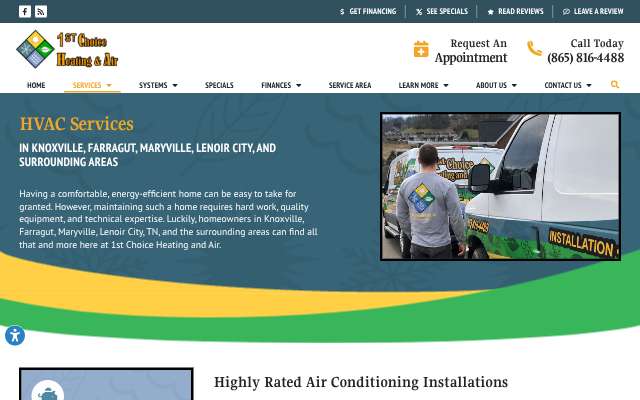Image resolution: width=640 pixels, height=400 pixels.
Task: Open the Contact Us menu item
Action: 562,85
